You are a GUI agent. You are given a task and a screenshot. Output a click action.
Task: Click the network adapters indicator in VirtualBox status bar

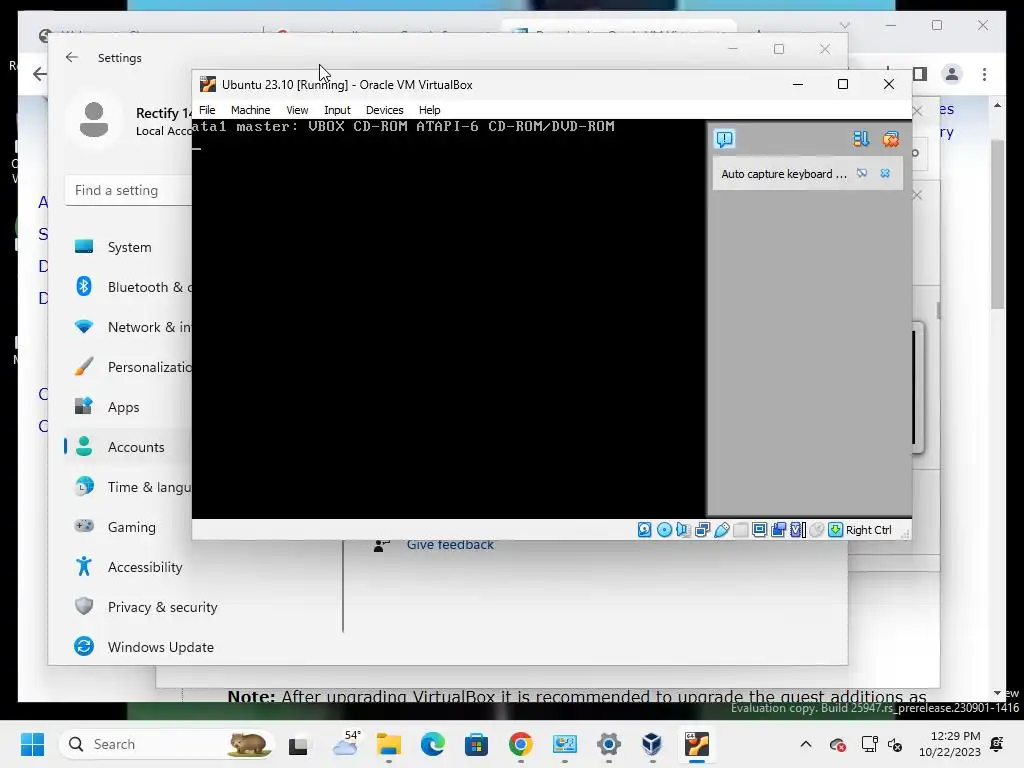[x=703, y=530]
